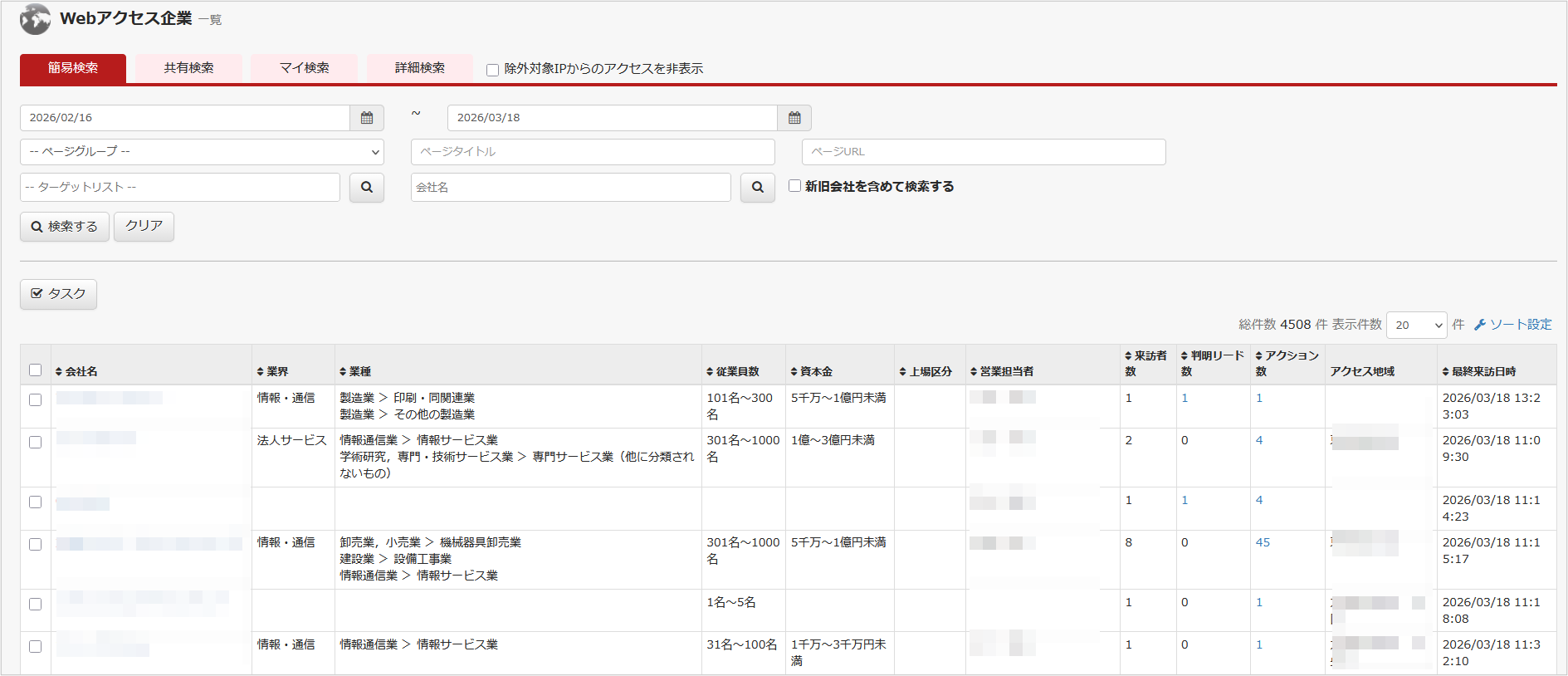Check the 31名〜100名 row checkbox
Screen dimensions: 1568x676
(x=35, y=646)
